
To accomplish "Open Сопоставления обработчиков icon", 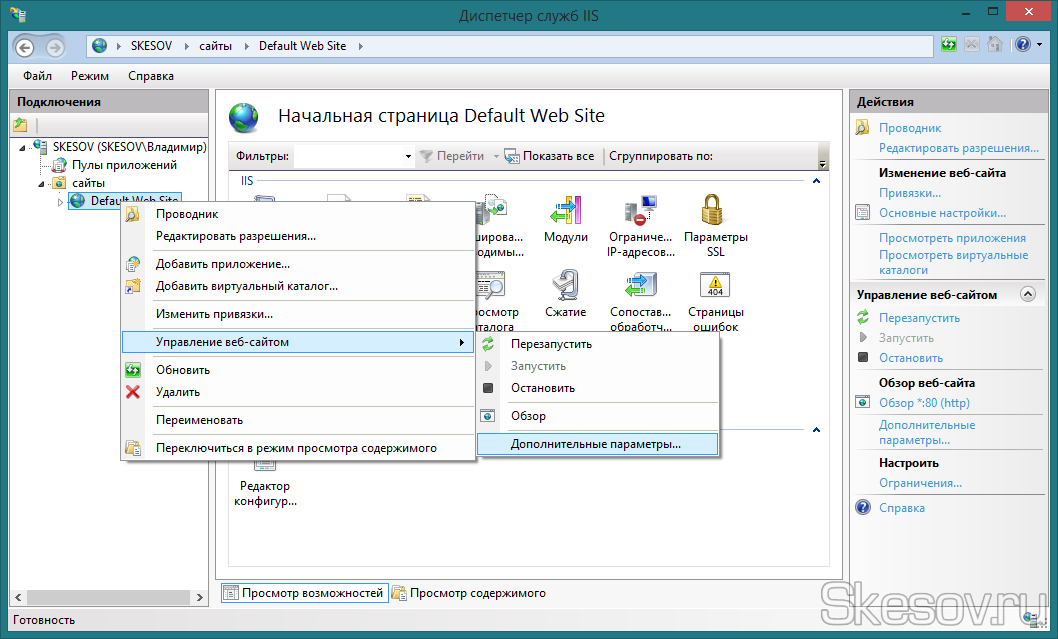I will coord(640,287).
